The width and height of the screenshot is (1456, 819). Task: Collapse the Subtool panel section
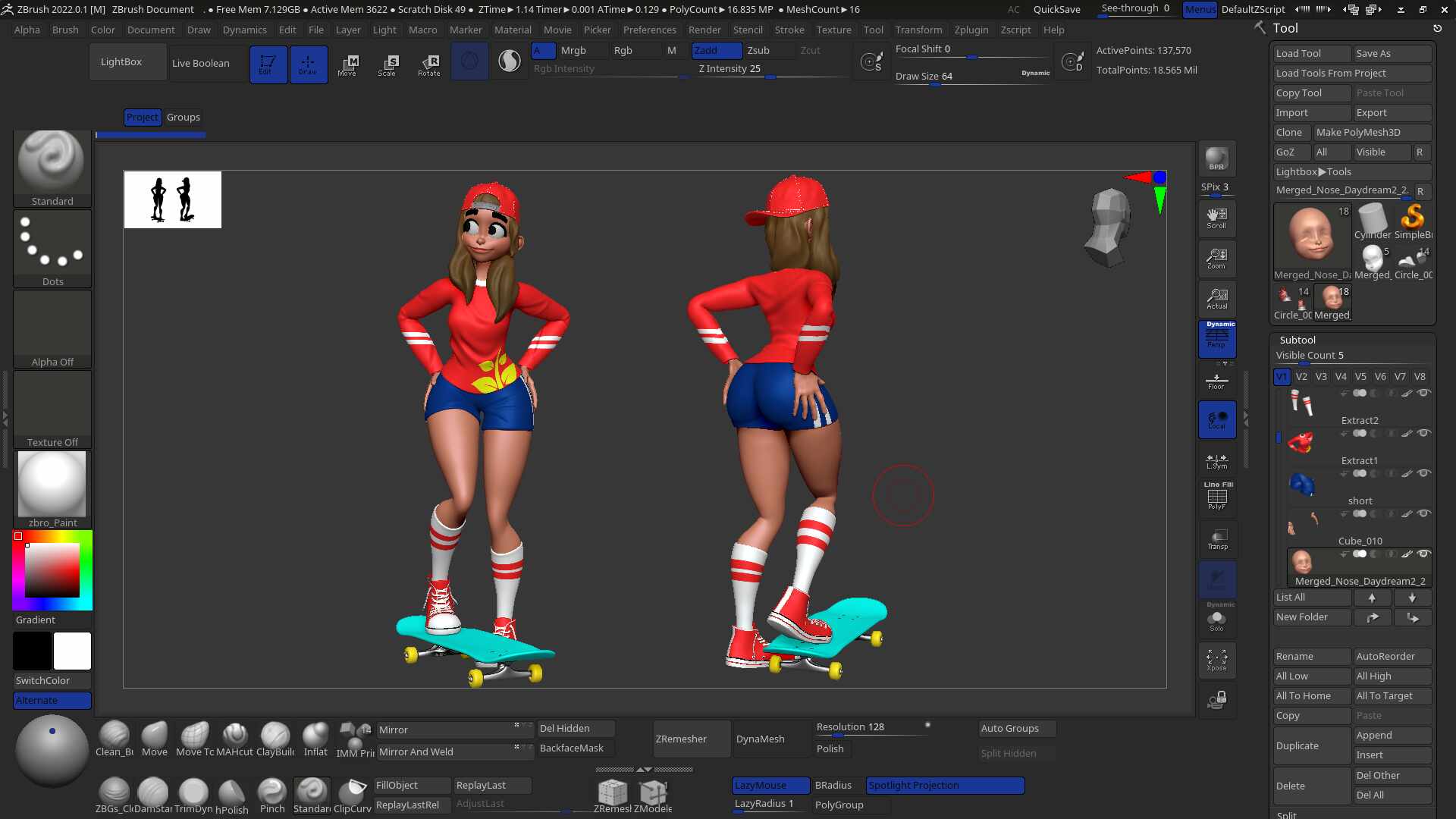(x=1298, y=340)
